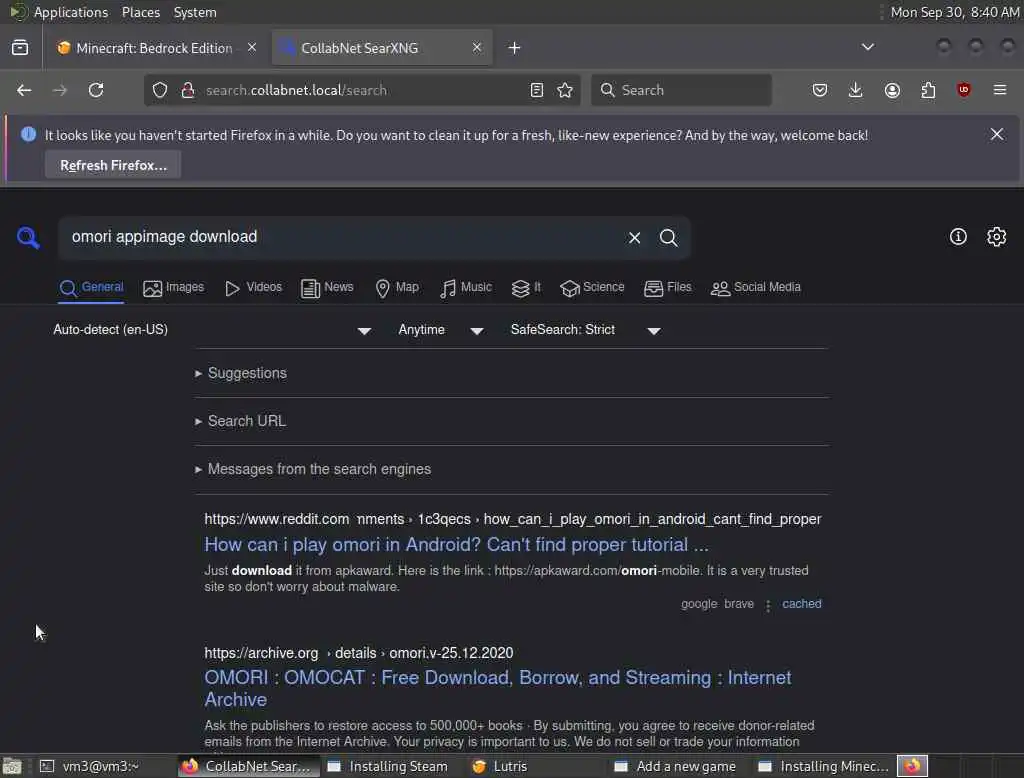
Task: Open the Firefox hamburger menu
Action: tap(1000, 90)
